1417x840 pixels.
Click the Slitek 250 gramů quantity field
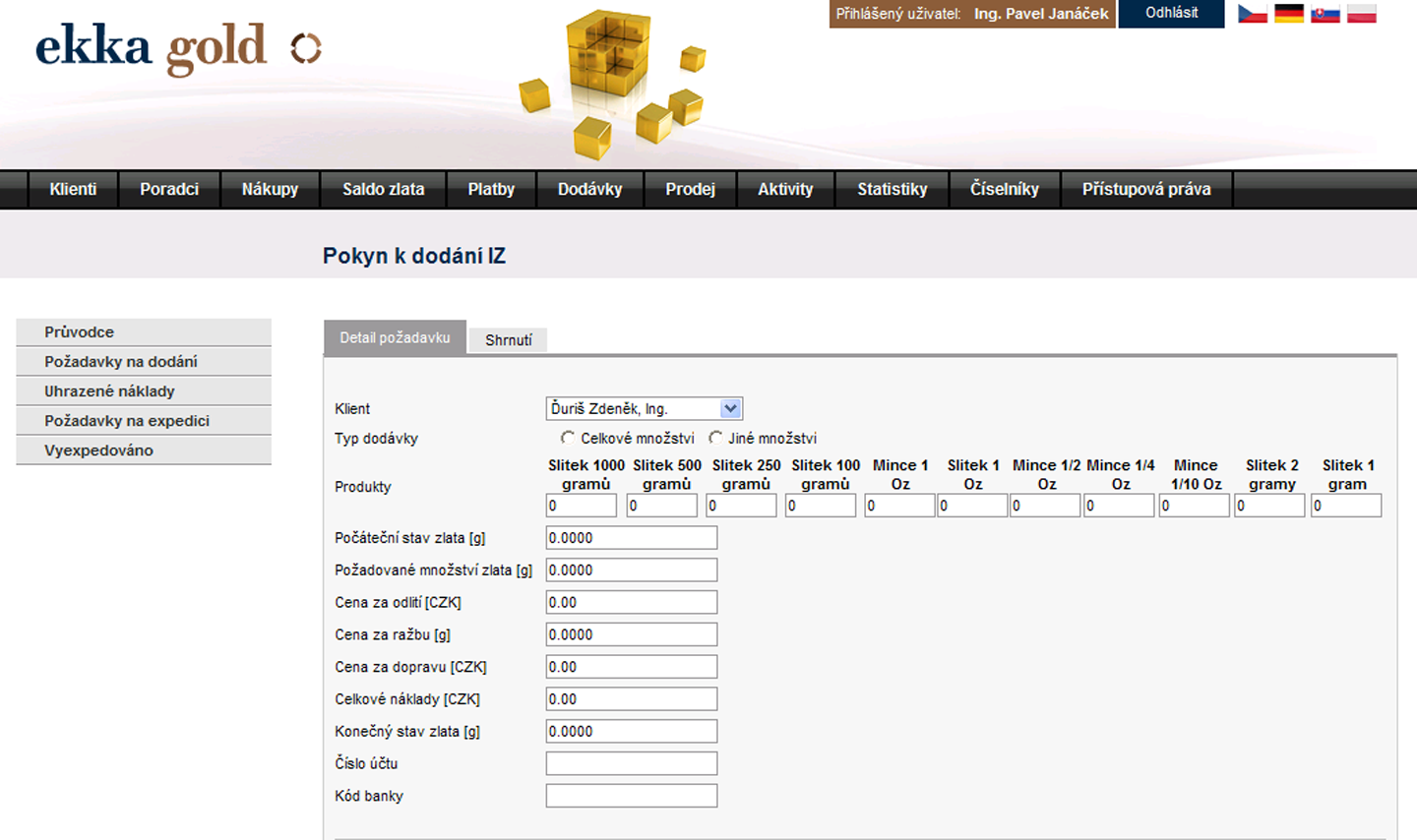pos(742,506)
